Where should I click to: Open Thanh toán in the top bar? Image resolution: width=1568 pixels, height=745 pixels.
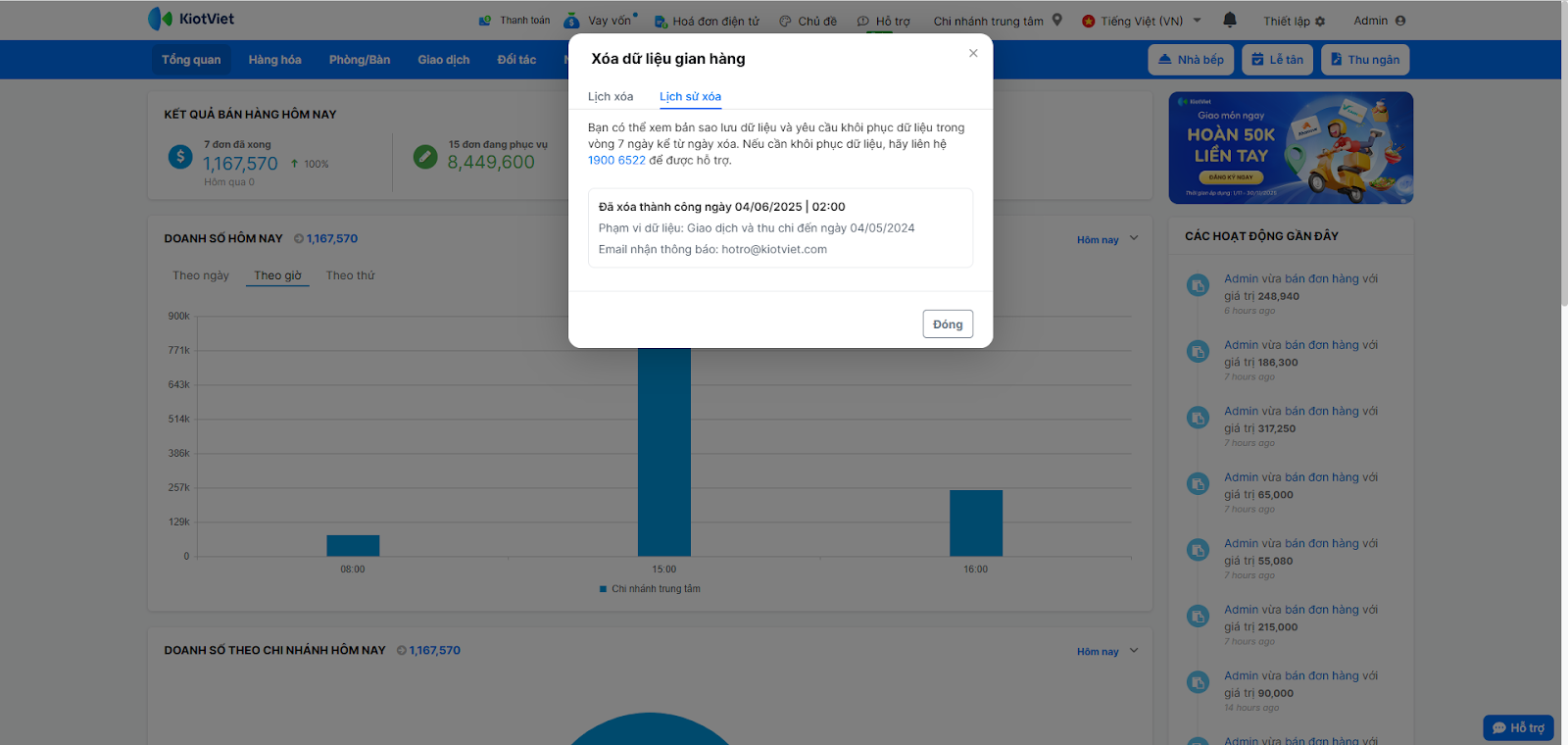[514, 21]
